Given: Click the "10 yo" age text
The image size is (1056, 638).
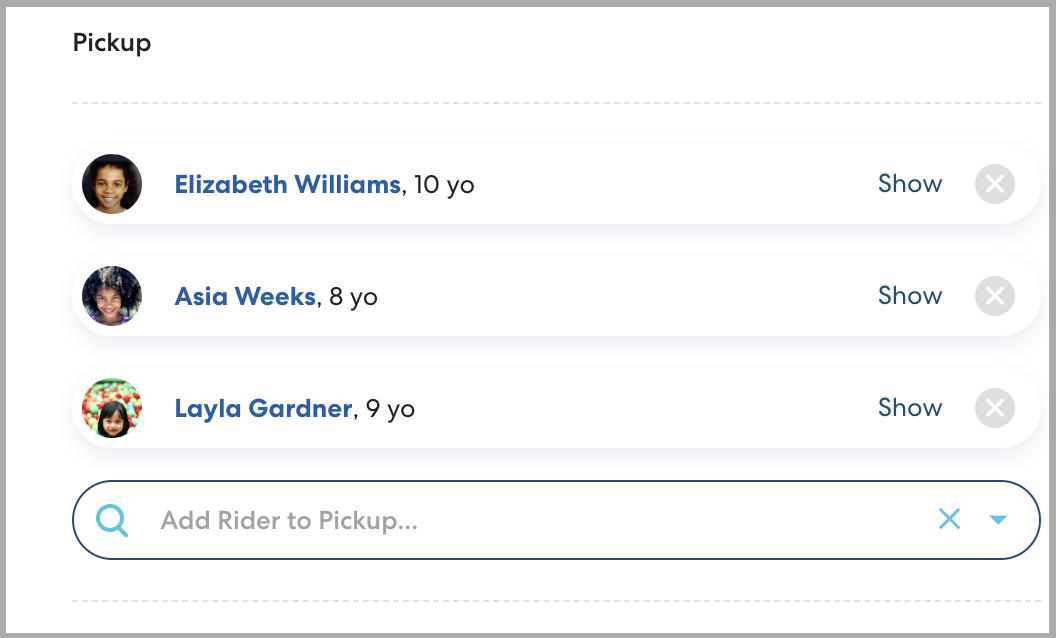Looking at the screenshot, I should (444, 185).
